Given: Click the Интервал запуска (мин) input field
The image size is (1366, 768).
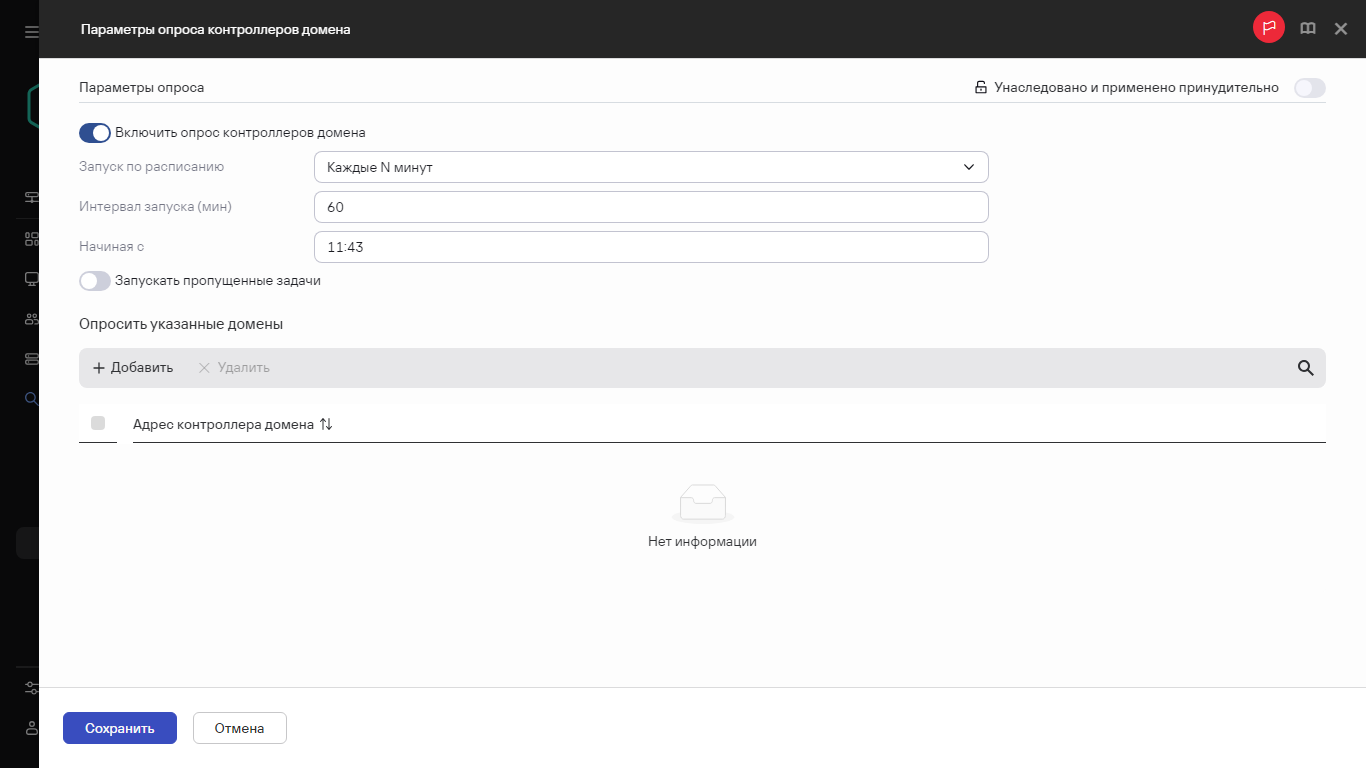Looking at the screenshot, I should pos(650,207).
